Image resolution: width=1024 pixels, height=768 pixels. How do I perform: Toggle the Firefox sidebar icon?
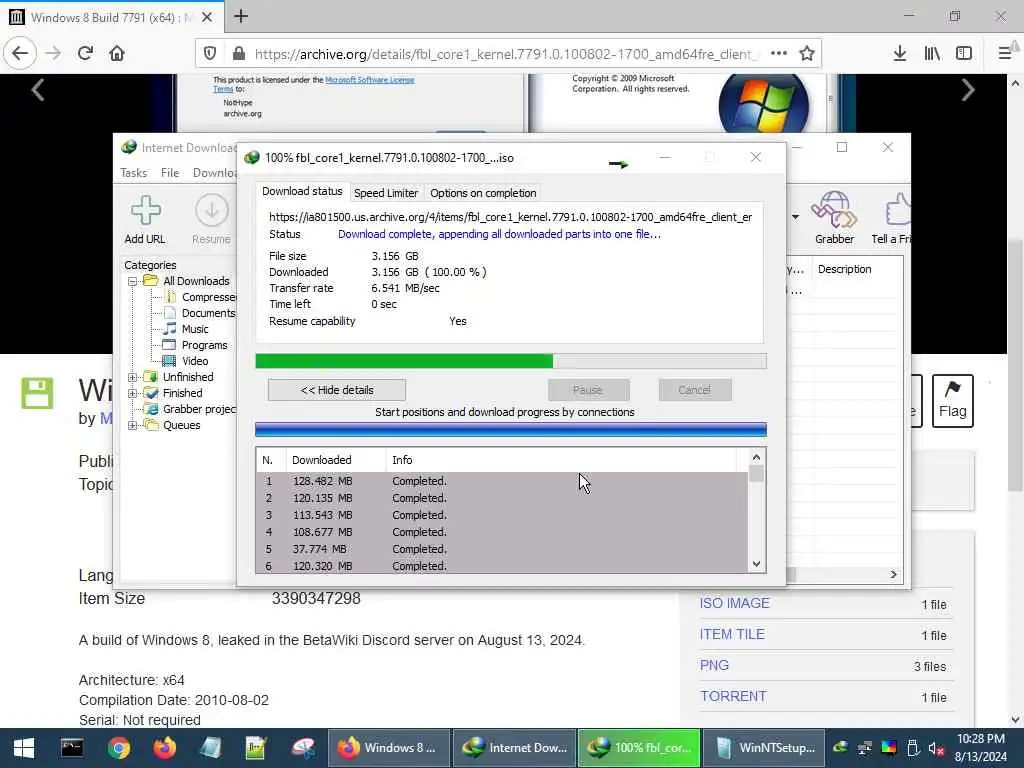click(x=964, y=54)
